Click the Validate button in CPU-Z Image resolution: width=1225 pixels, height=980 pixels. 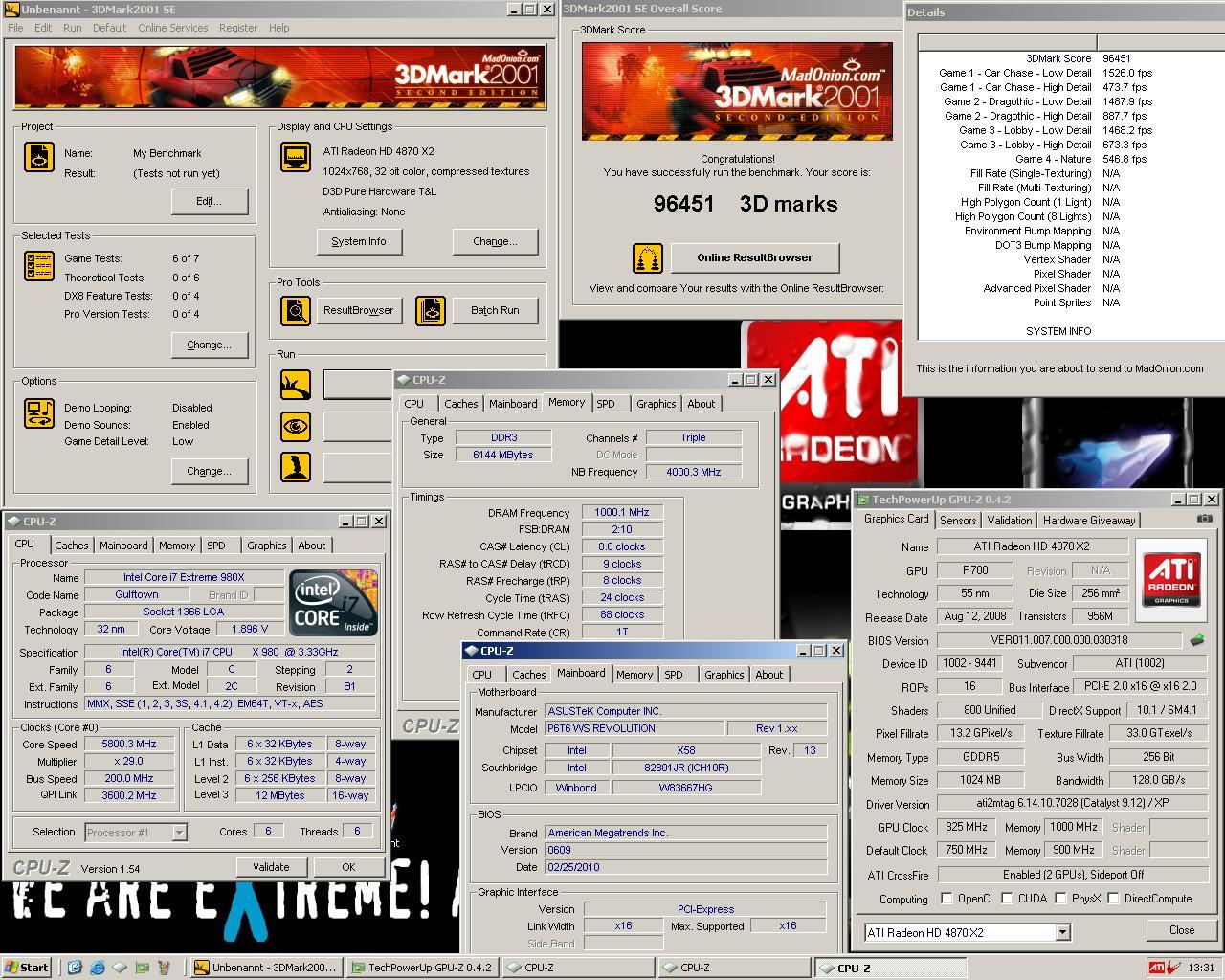coord(271,867)
